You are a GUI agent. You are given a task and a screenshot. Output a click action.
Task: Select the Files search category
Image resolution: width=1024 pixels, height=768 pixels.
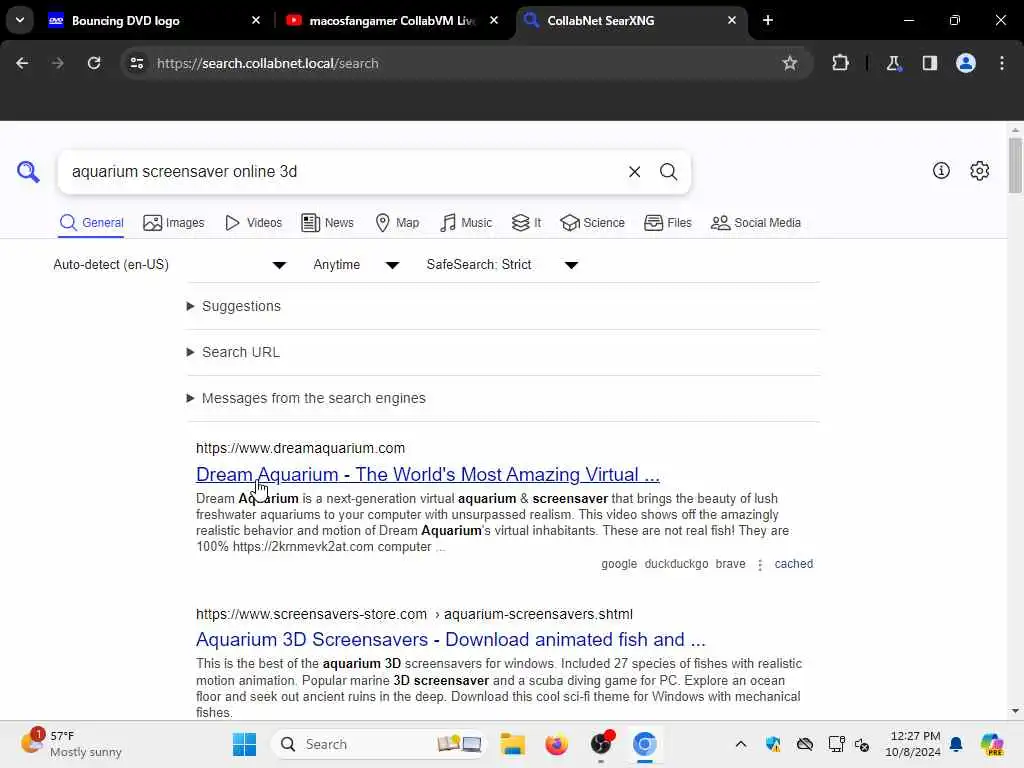[667, 223]
